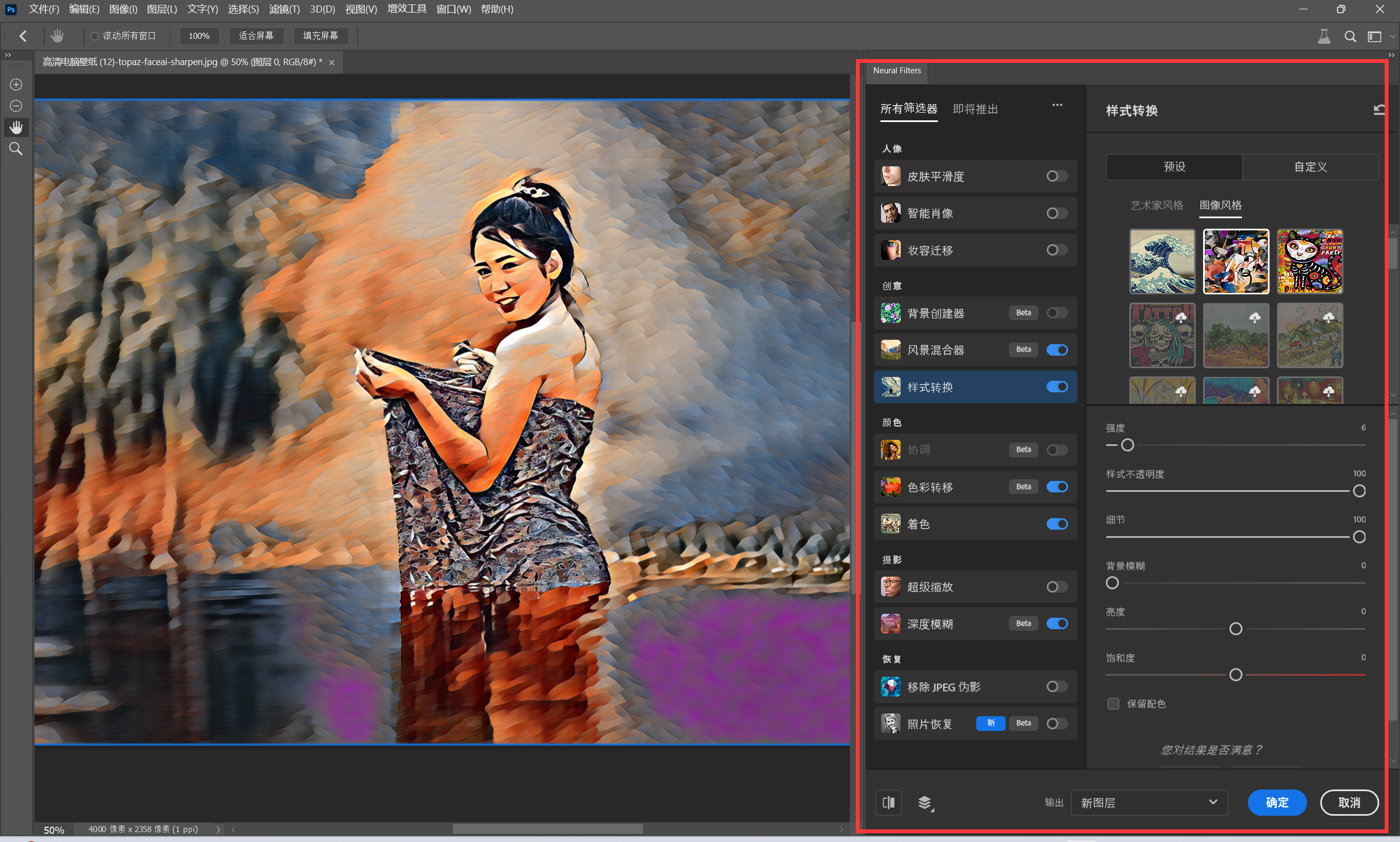Viewport: 1400px width, 842px height.
Task: Click the back arrow in options bar
Action: 22,36
